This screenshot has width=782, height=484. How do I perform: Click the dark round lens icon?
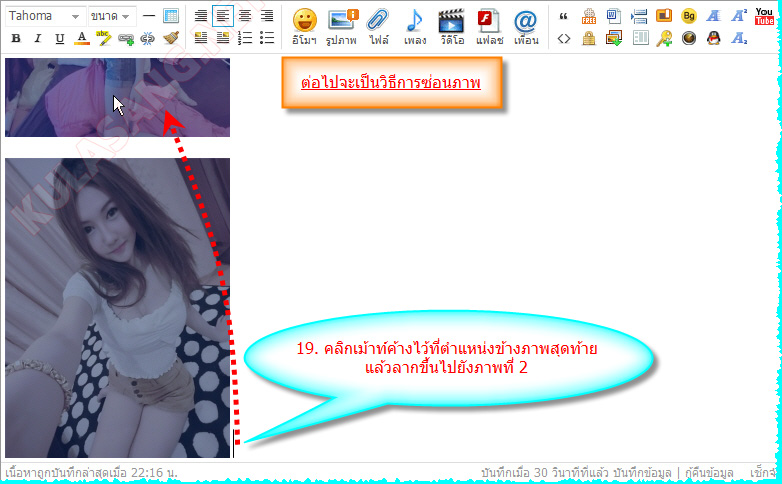click(689, 38)
